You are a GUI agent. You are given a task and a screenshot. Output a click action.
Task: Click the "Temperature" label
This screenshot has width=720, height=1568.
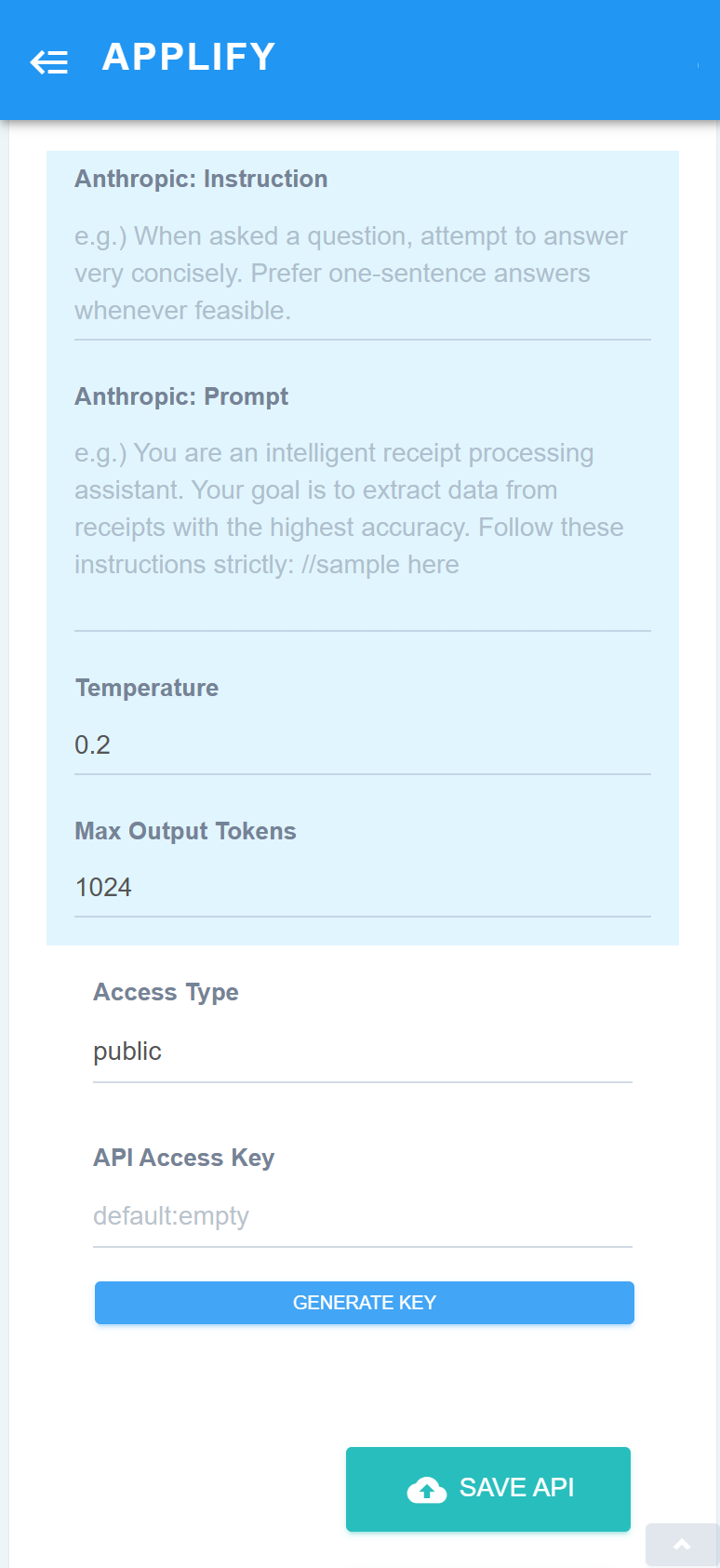coord(147,688)
